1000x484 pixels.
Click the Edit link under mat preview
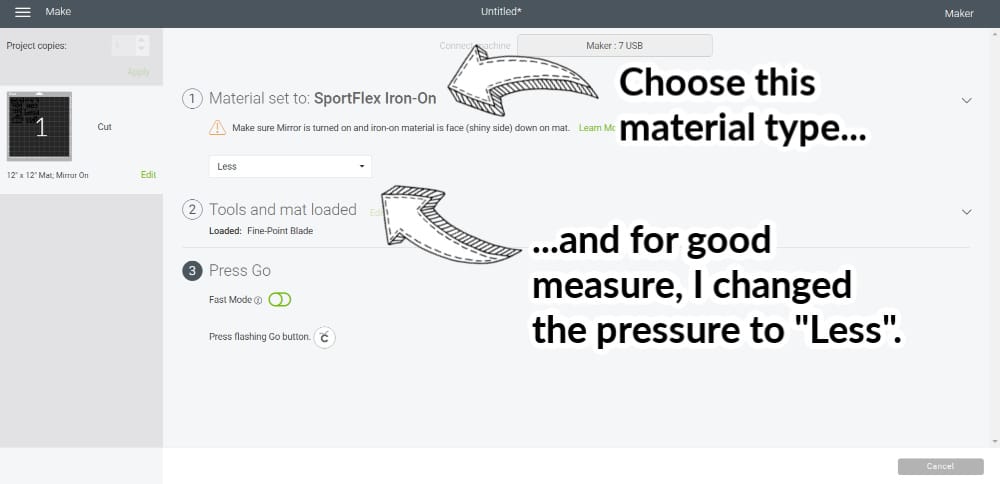tap(149, 175)
